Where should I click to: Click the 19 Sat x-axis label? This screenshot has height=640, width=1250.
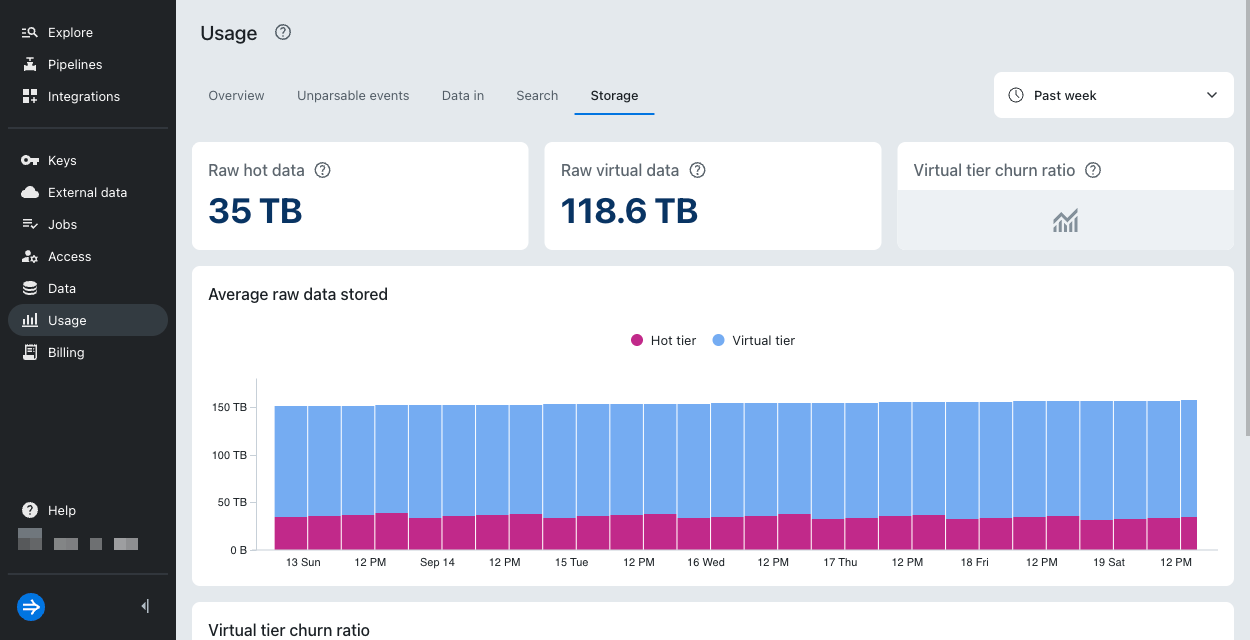point(1109,562)
